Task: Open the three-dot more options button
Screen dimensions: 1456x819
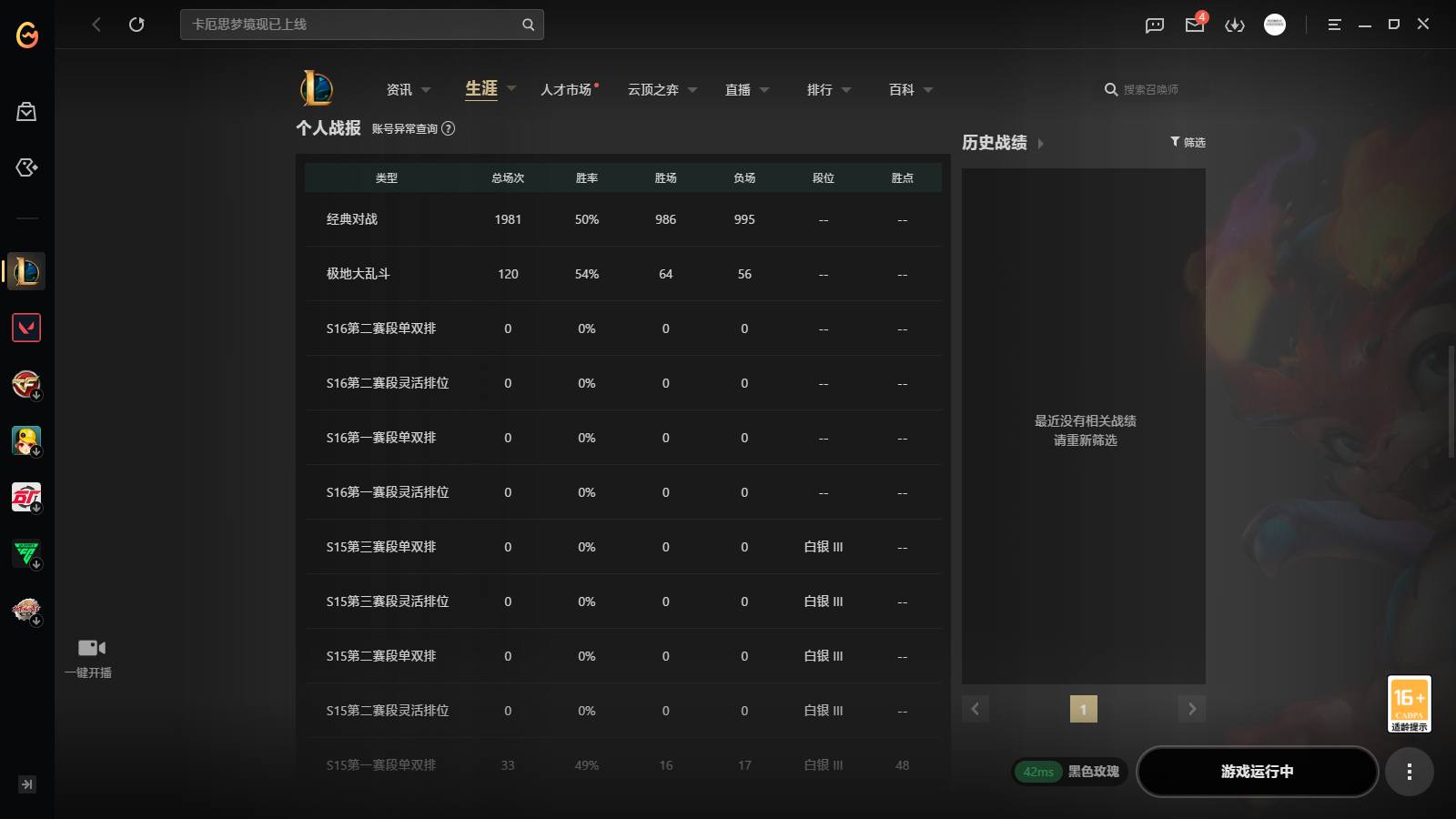Action: coord(1410,772)
